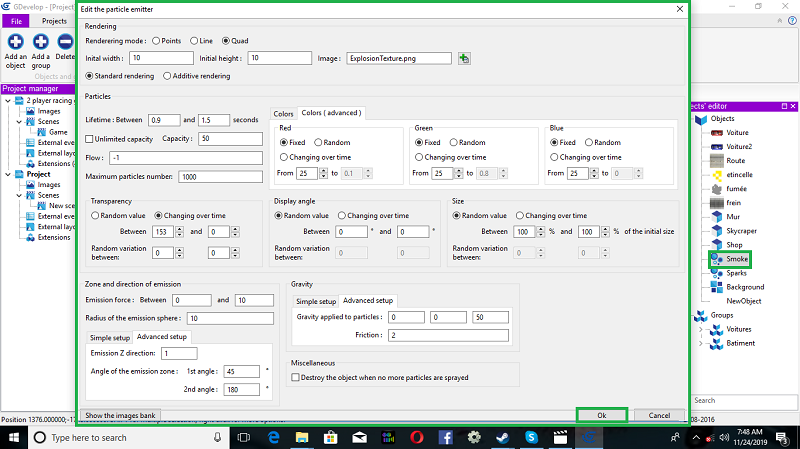Image resolution: width=800 pixels, height=449 pixels.
Task: Switch to Colors ( advanced ) tab
Action: click(331, 113)
